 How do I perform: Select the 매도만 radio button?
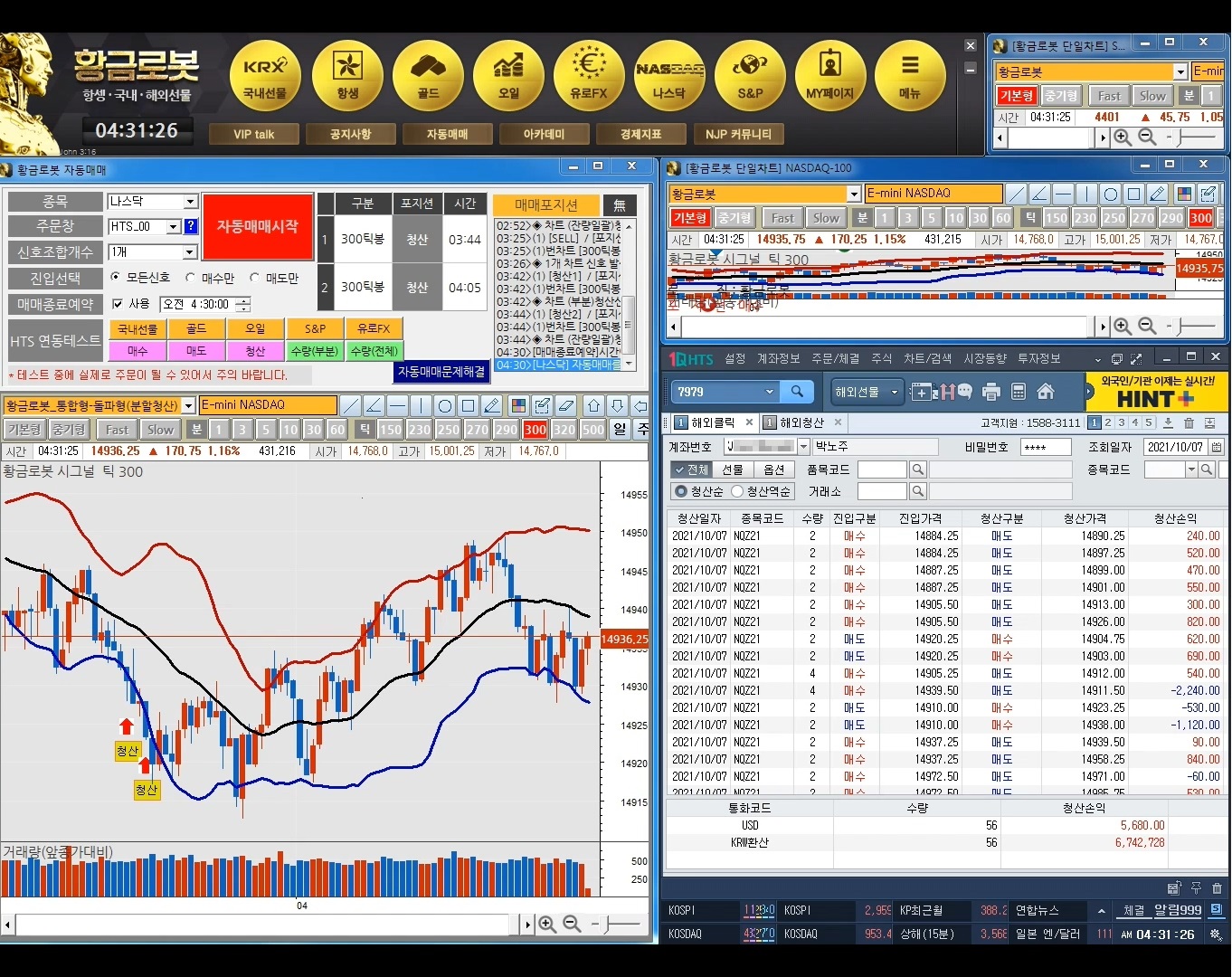pyautogui.click(x=254, y=278)
